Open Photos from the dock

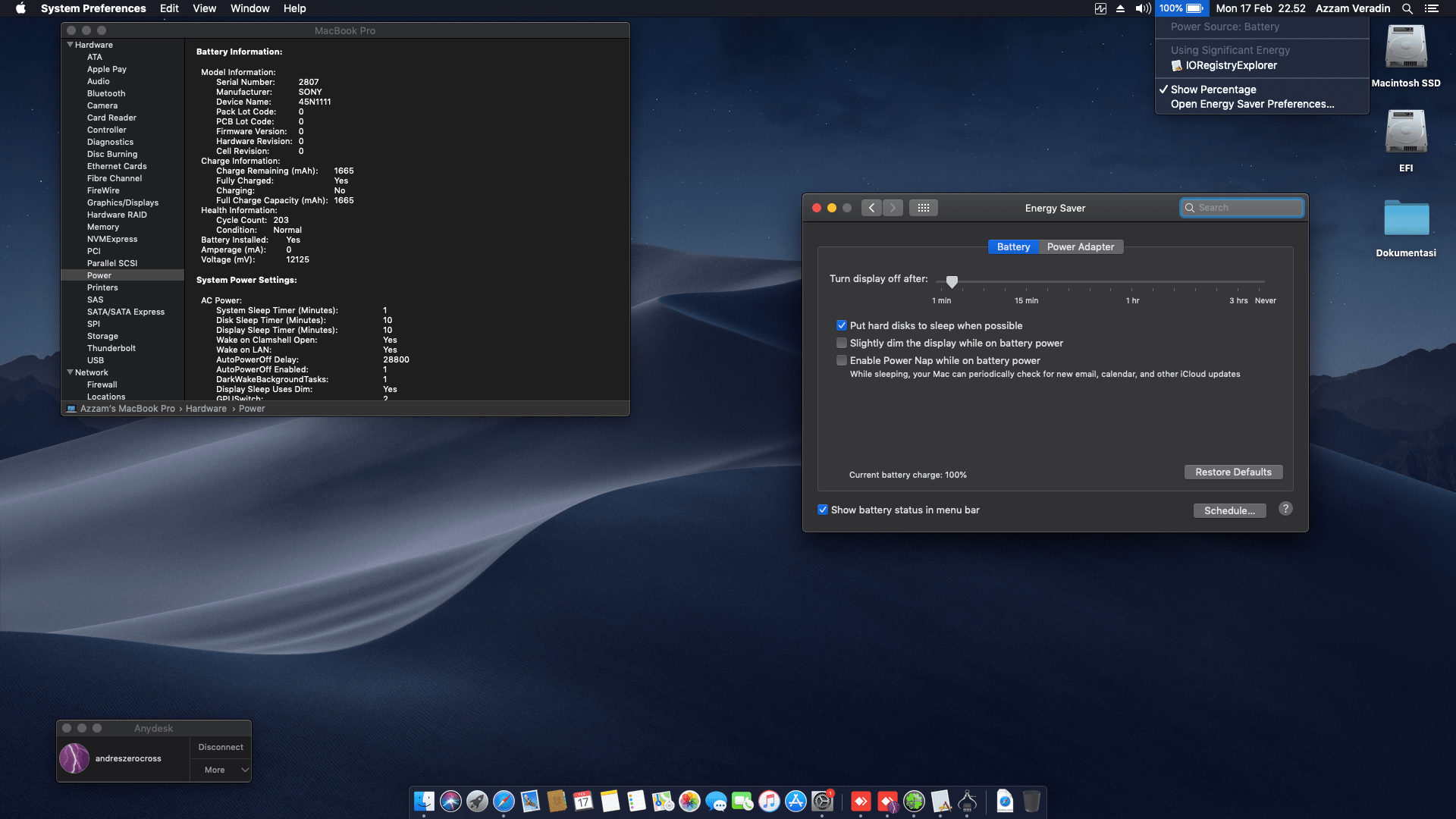(689, 801)
